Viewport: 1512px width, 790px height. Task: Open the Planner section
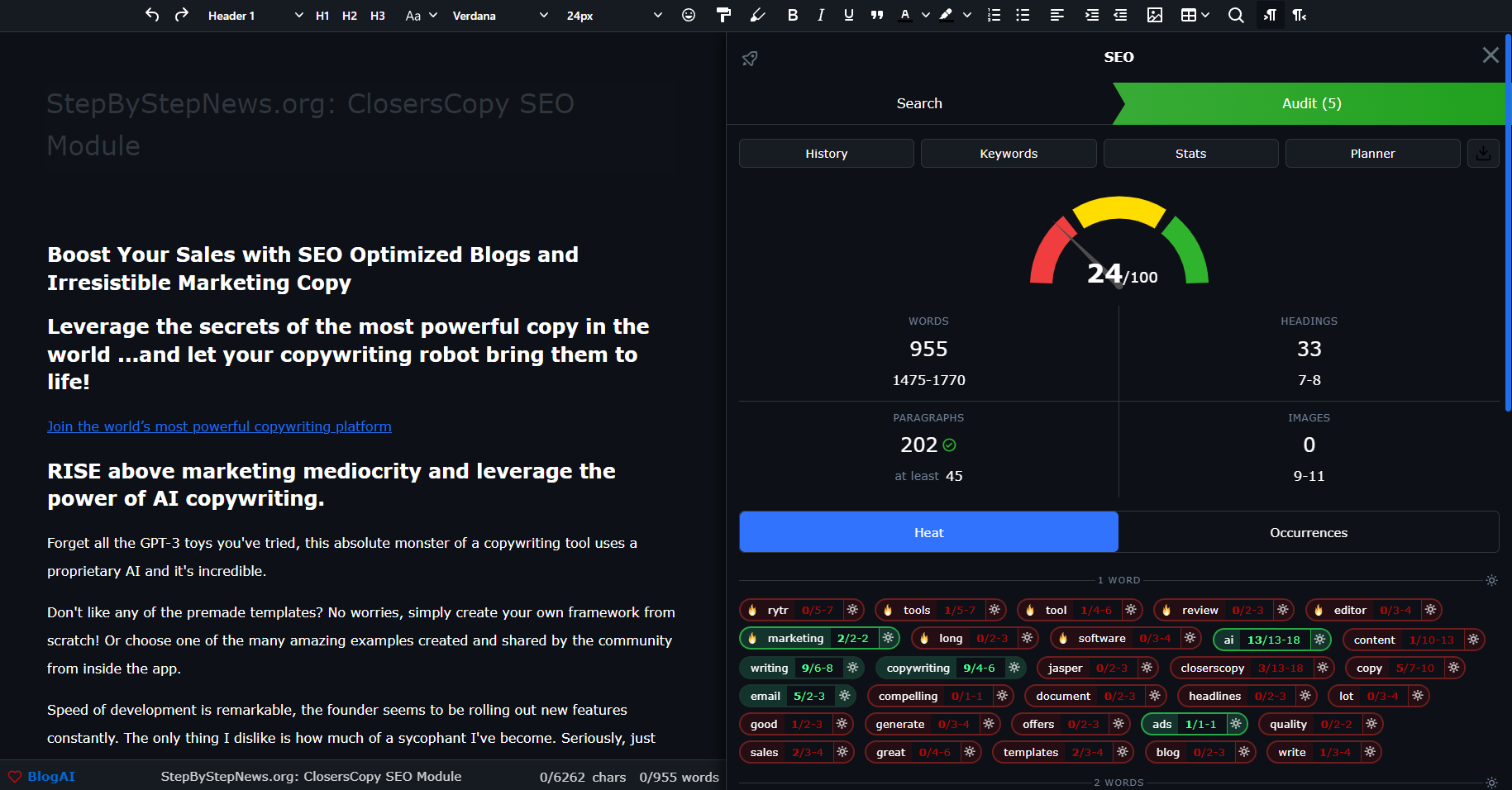[x=1372, y=154]
